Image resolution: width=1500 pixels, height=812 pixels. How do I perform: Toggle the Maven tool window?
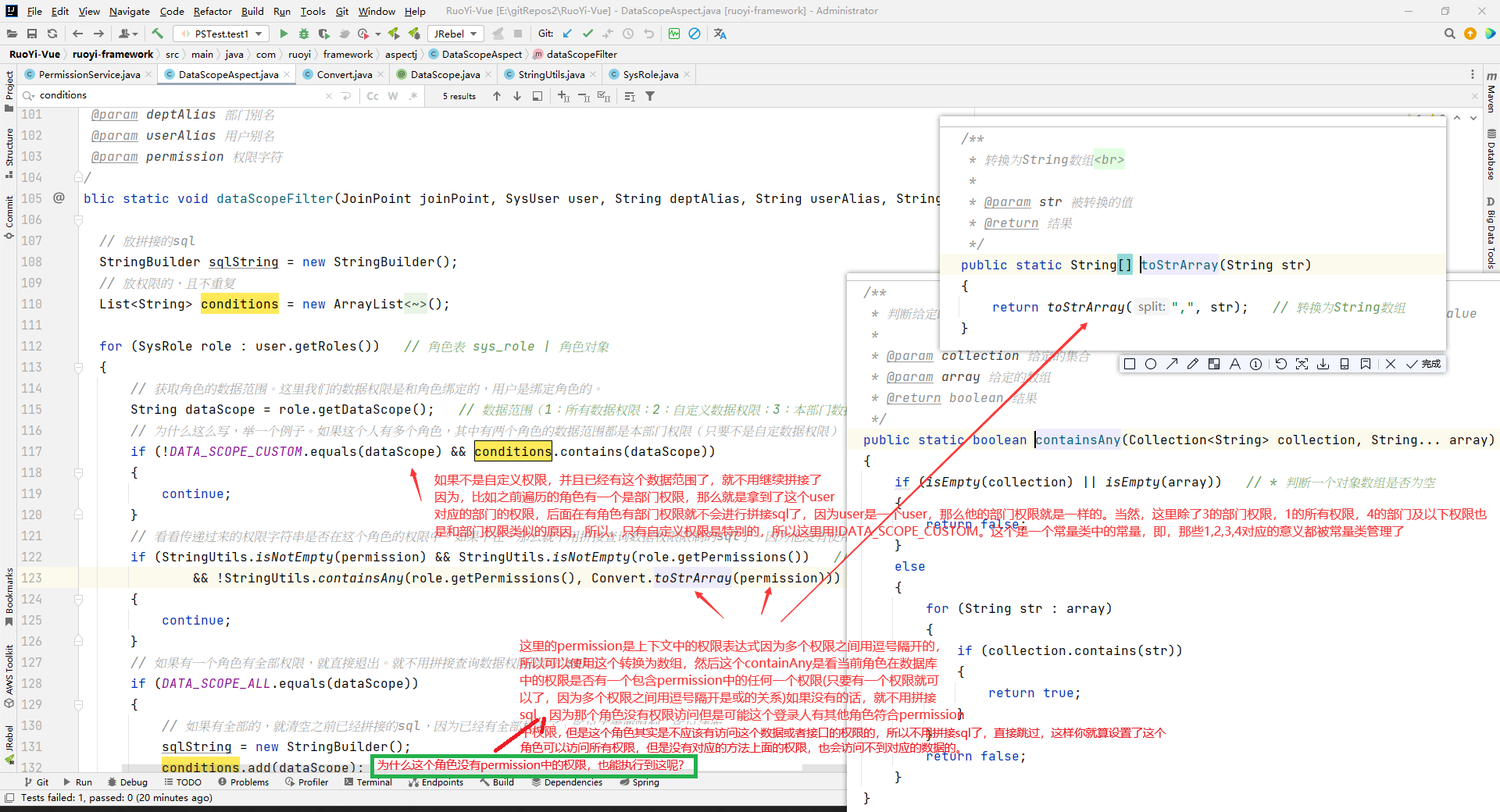click(1491, 93)
